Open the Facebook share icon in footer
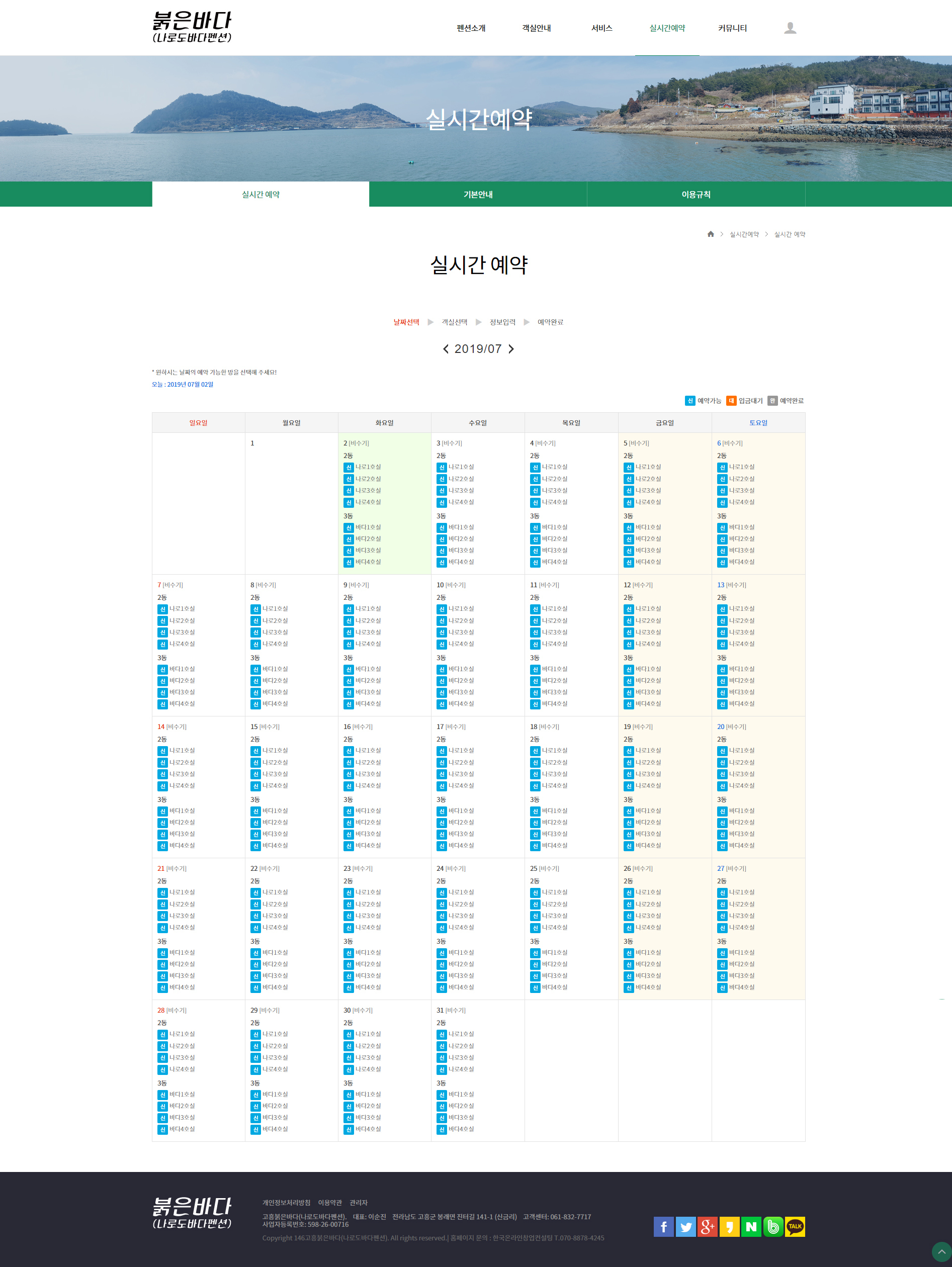The width and height of the screenshot is (952, 1267). click(x=663, y=1226)
